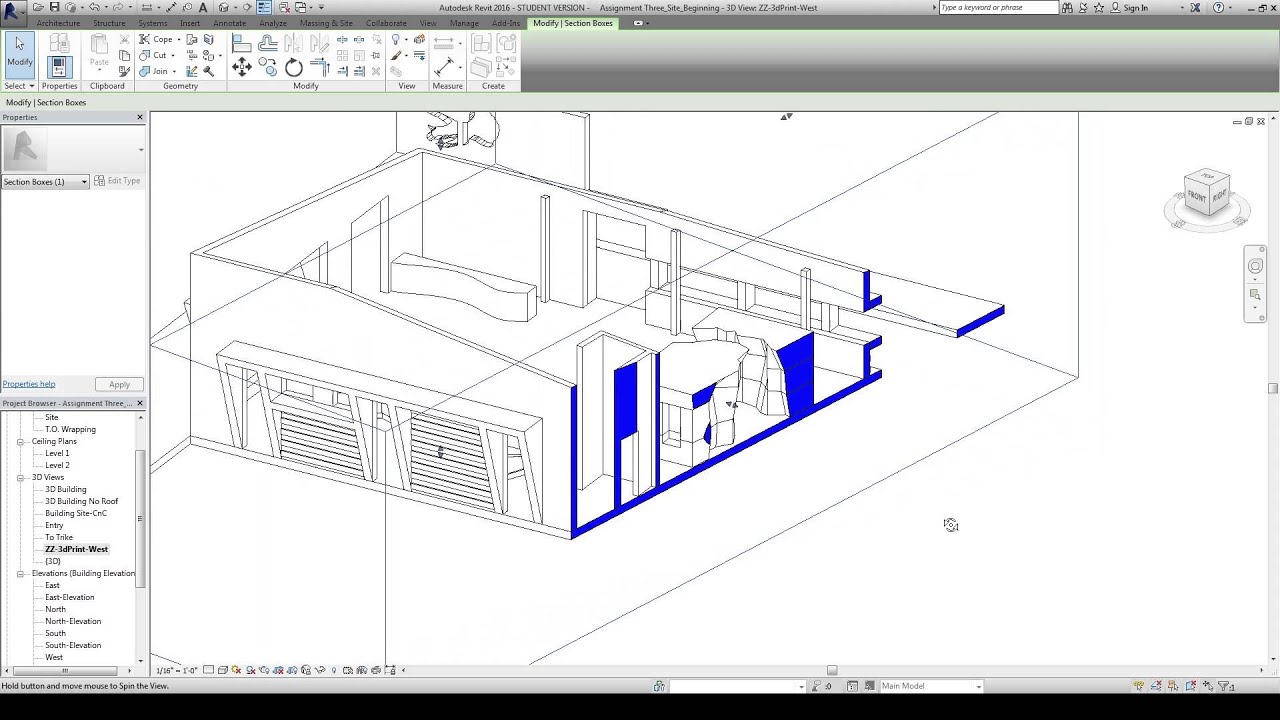Toggle Select Links icon in status bar
1280x720 pixels.
pyautogui.click(x=1138, y=686)
